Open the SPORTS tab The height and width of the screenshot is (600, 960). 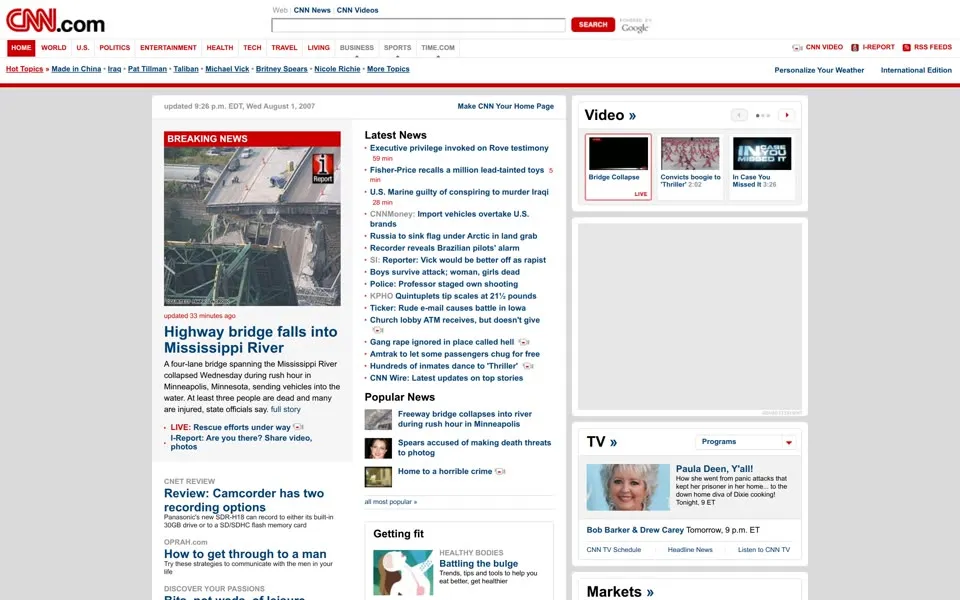pos(397,48)
